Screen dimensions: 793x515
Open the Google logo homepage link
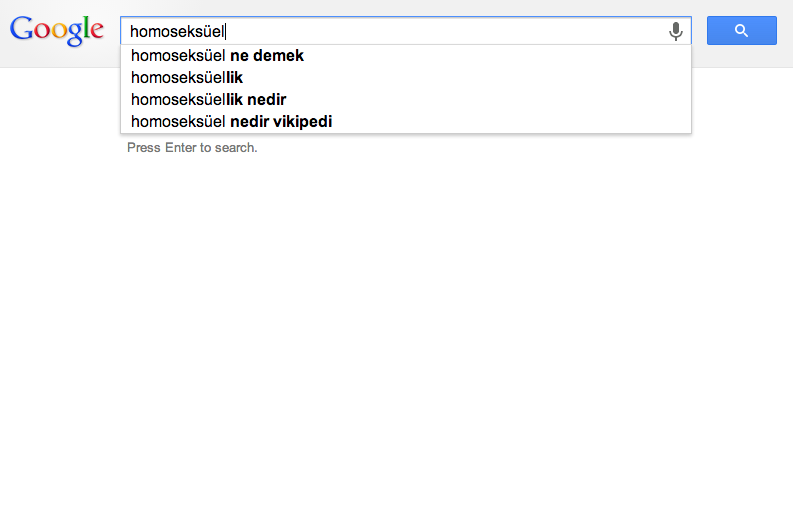[x=57, y=30]
